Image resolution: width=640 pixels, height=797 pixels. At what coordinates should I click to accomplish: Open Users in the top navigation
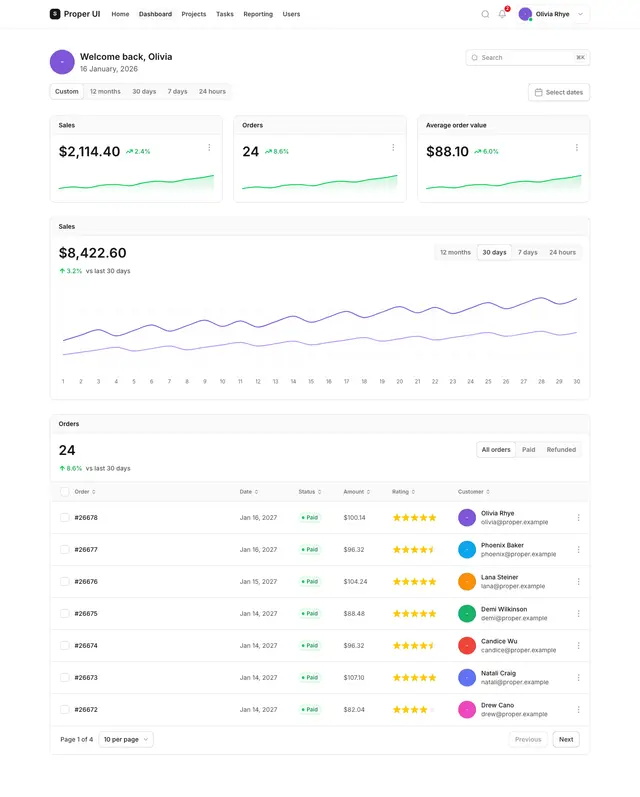click(291, 14)
